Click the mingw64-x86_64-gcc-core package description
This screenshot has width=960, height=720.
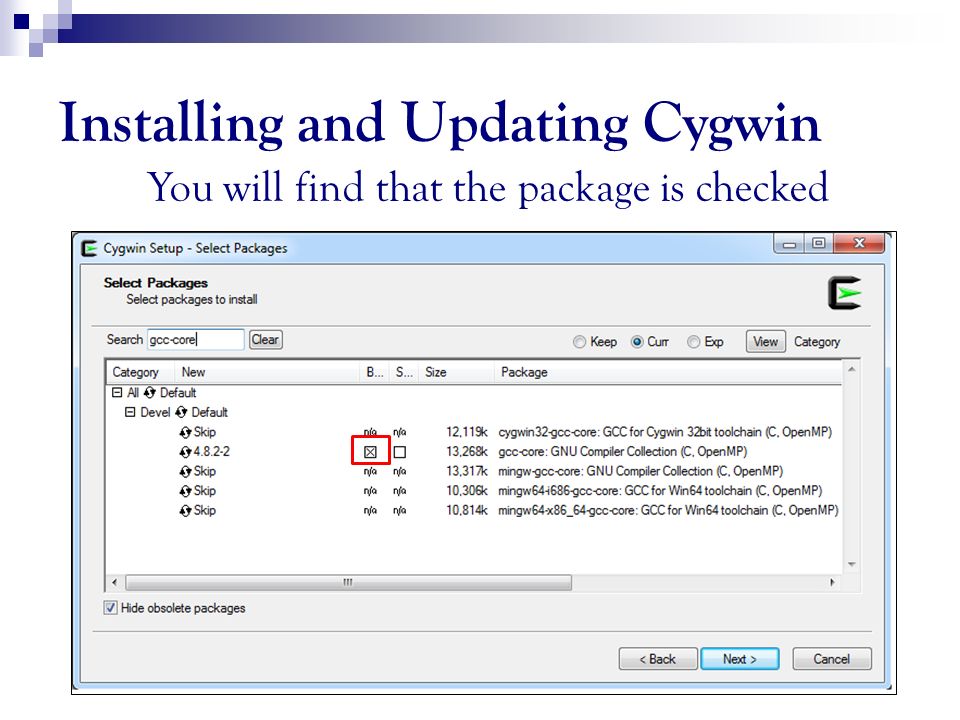pos(668,511)
